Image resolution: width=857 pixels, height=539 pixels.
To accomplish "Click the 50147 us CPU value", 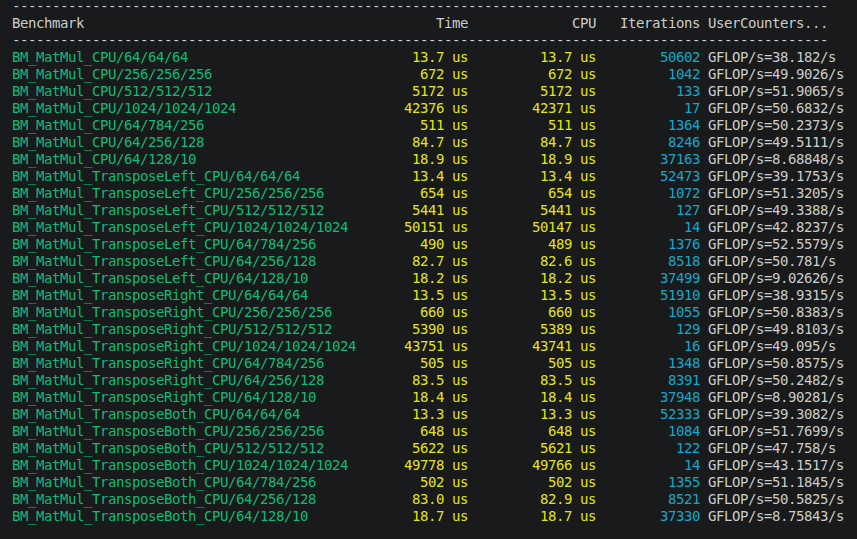I will (x=564, y=227).
